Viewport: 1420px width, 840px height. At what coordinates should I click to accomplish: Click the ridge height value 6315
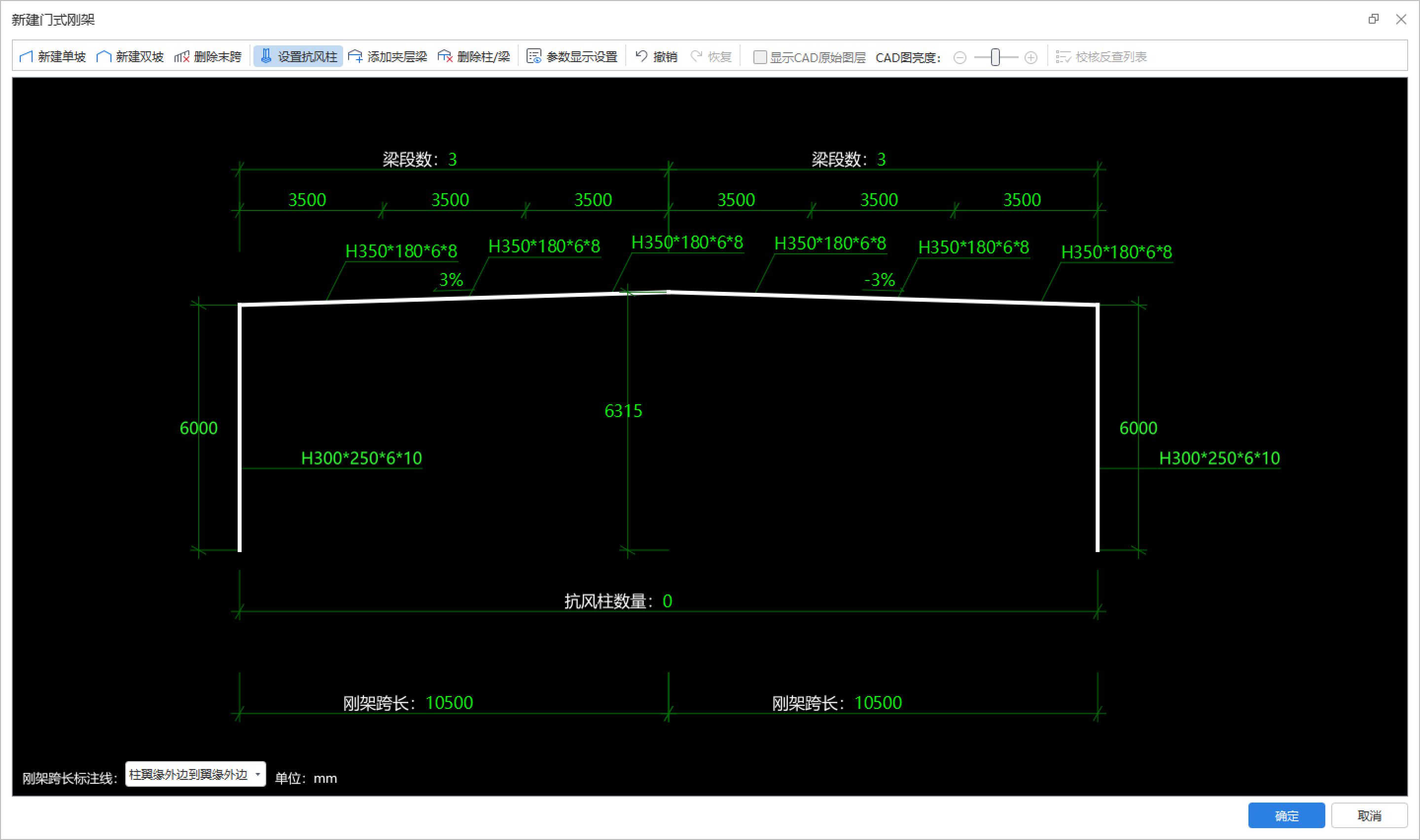(623, 411)
